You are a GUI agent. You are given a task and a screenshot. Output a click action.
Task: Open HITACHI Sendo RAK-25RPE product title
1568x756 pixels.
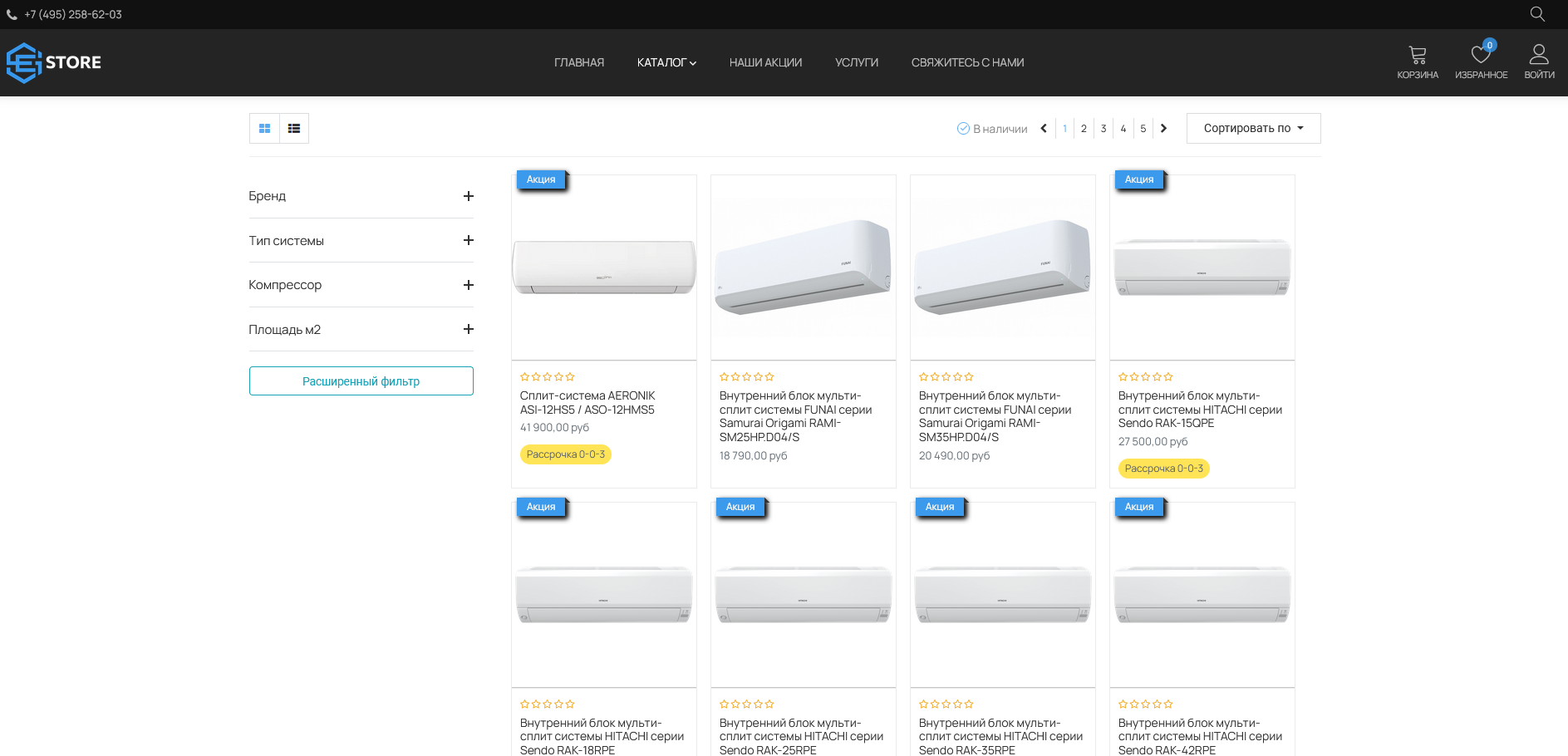pos(801,737)
